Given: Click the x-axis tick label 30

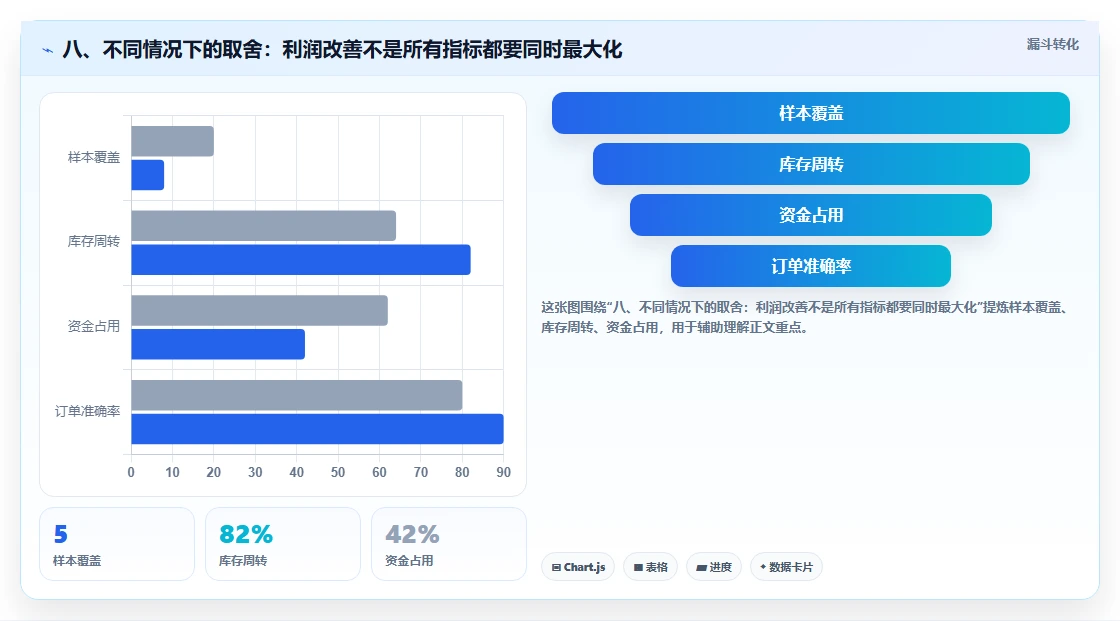Looking at the screenshot, I should point(255,472).
